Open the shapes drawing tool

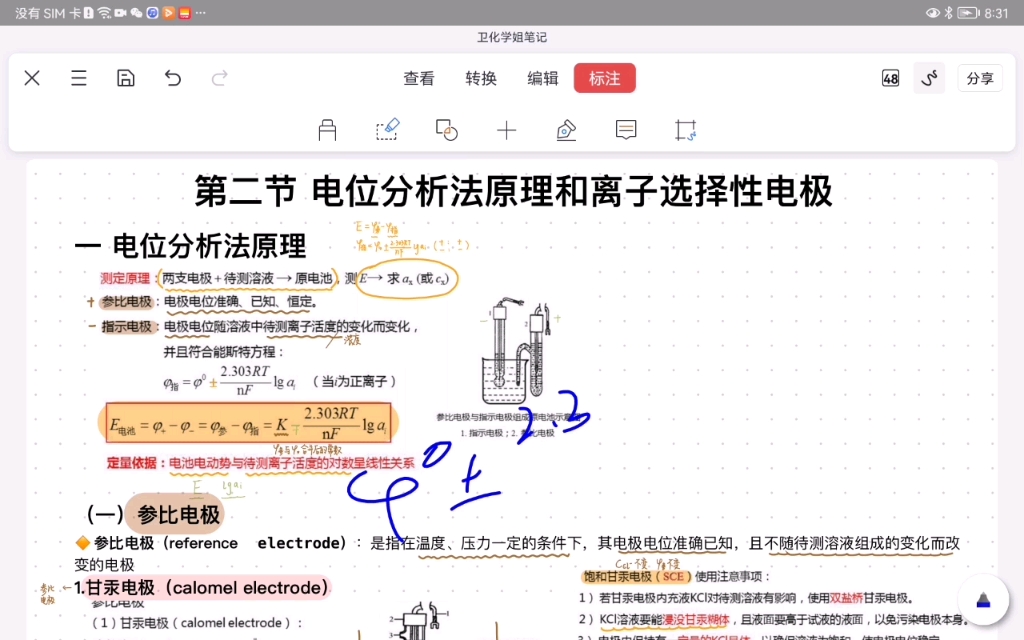[447, 129]
